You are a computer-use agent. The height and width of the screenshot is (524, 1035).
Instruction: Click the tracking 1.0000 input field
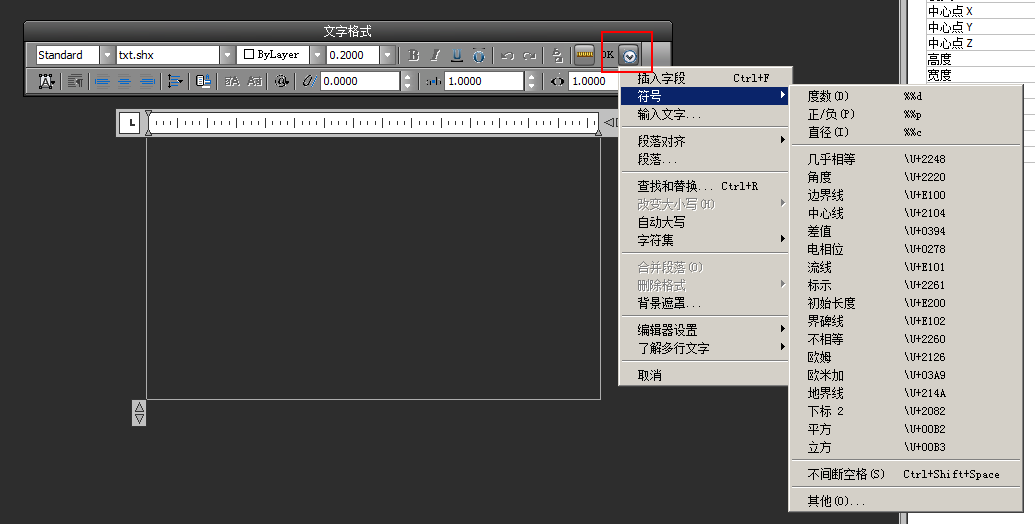[484, 81]
